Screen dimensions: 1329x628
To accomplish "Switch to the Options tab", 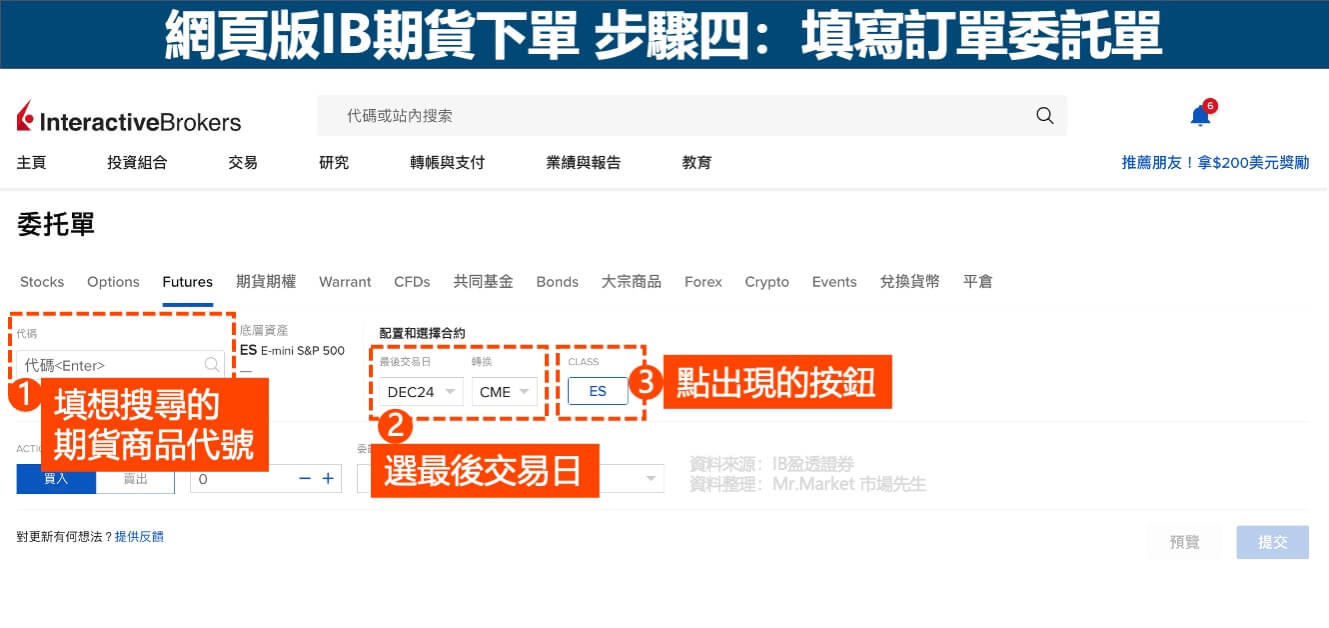I will (113, 282).
